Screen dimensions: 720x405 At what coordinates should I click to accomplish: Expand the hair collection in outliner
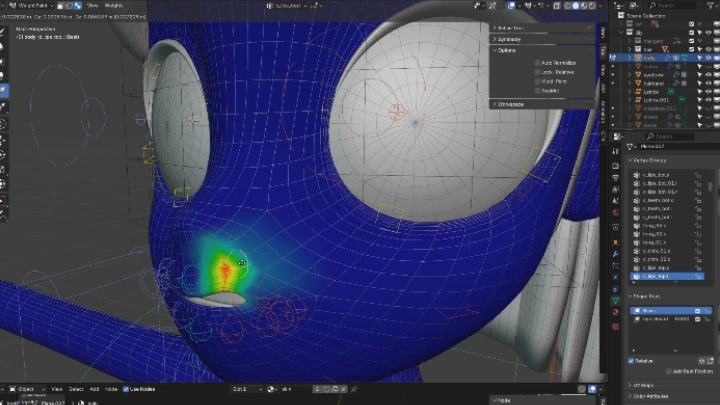(x=630, y=49)
